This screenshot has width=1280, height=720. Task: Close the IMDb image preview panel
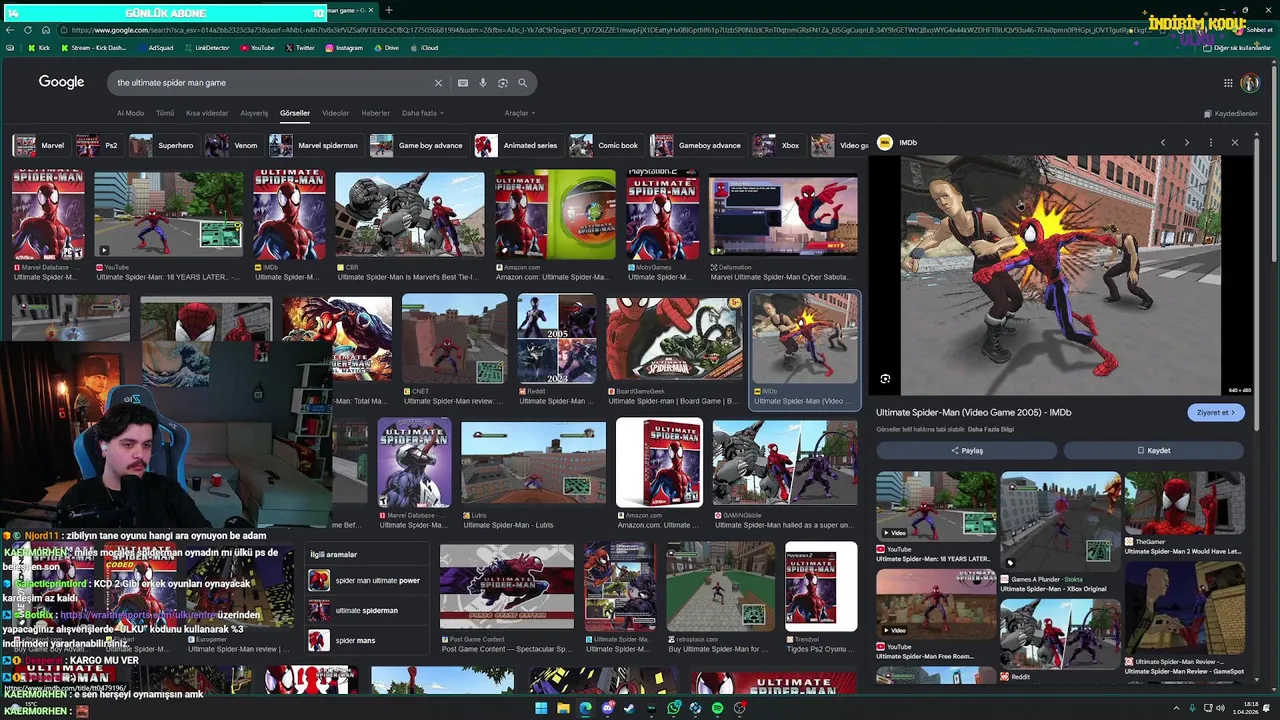pos(1235,143)
